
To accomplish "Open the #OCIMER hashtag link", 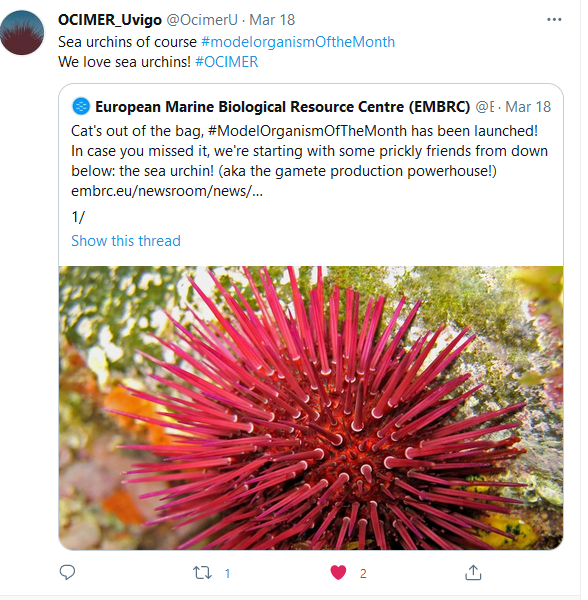I will (226, 62).
